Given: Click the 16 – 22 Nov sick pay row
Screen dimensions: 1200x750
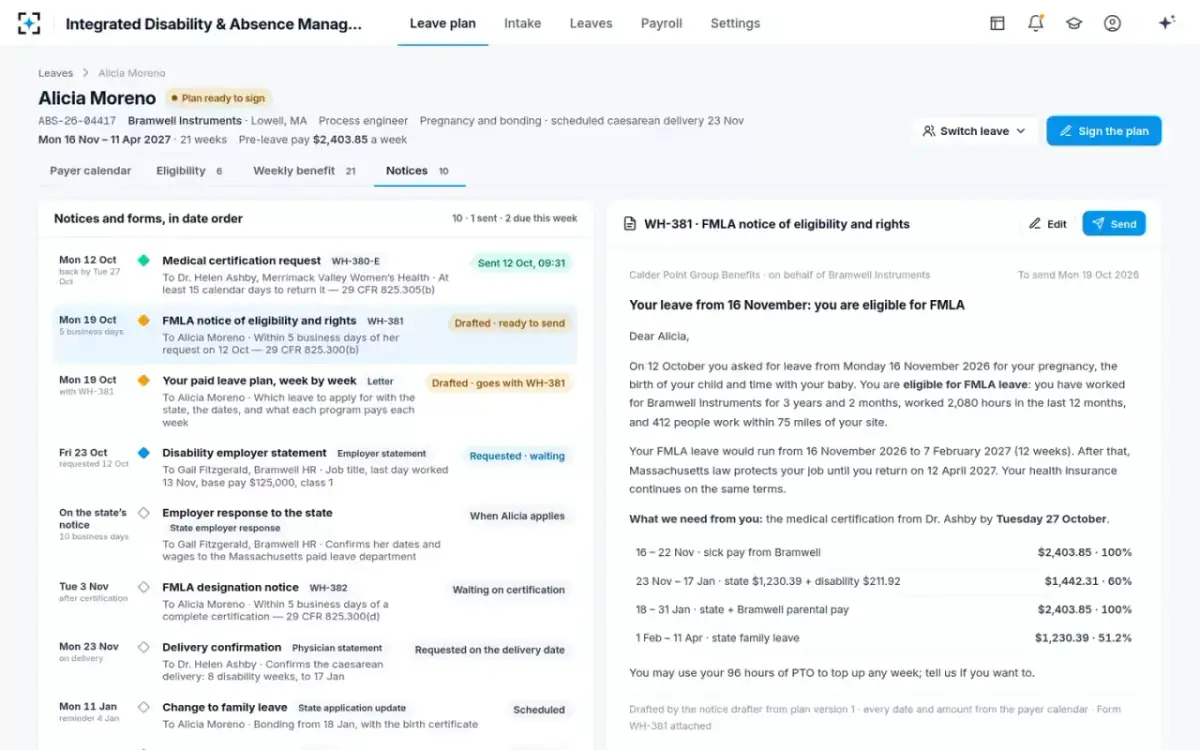Looking at the screenshot, I should click(x=883, y=552).
